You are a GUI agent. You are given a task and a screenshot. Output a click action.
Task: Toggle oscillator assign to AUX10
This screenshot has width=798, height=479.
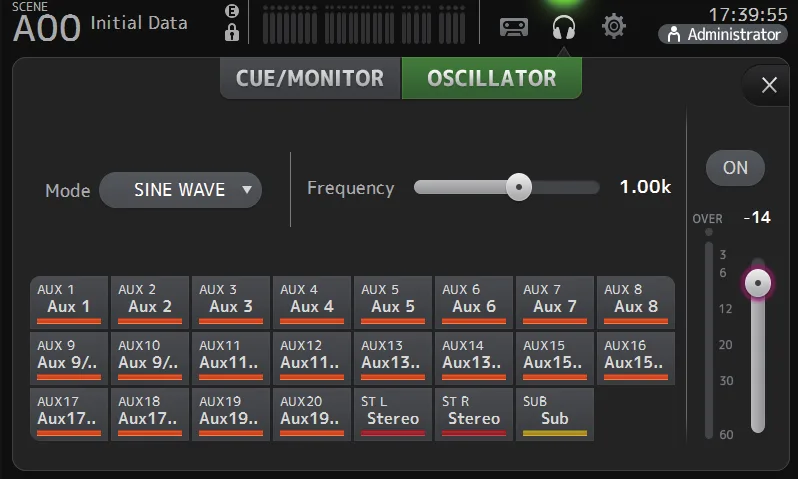pos(150,358)
